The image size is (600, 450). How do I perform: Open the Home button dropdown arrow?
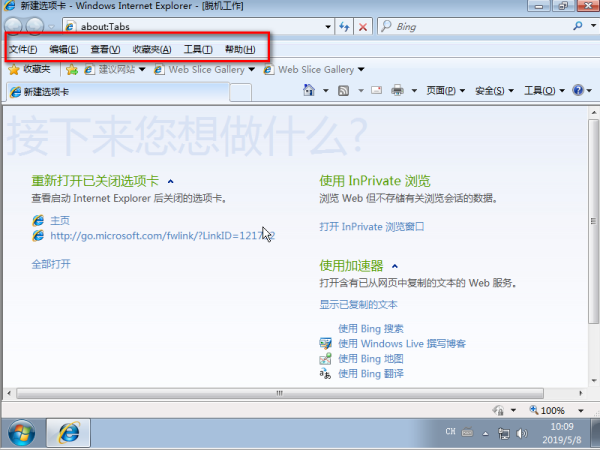(326, 91)
